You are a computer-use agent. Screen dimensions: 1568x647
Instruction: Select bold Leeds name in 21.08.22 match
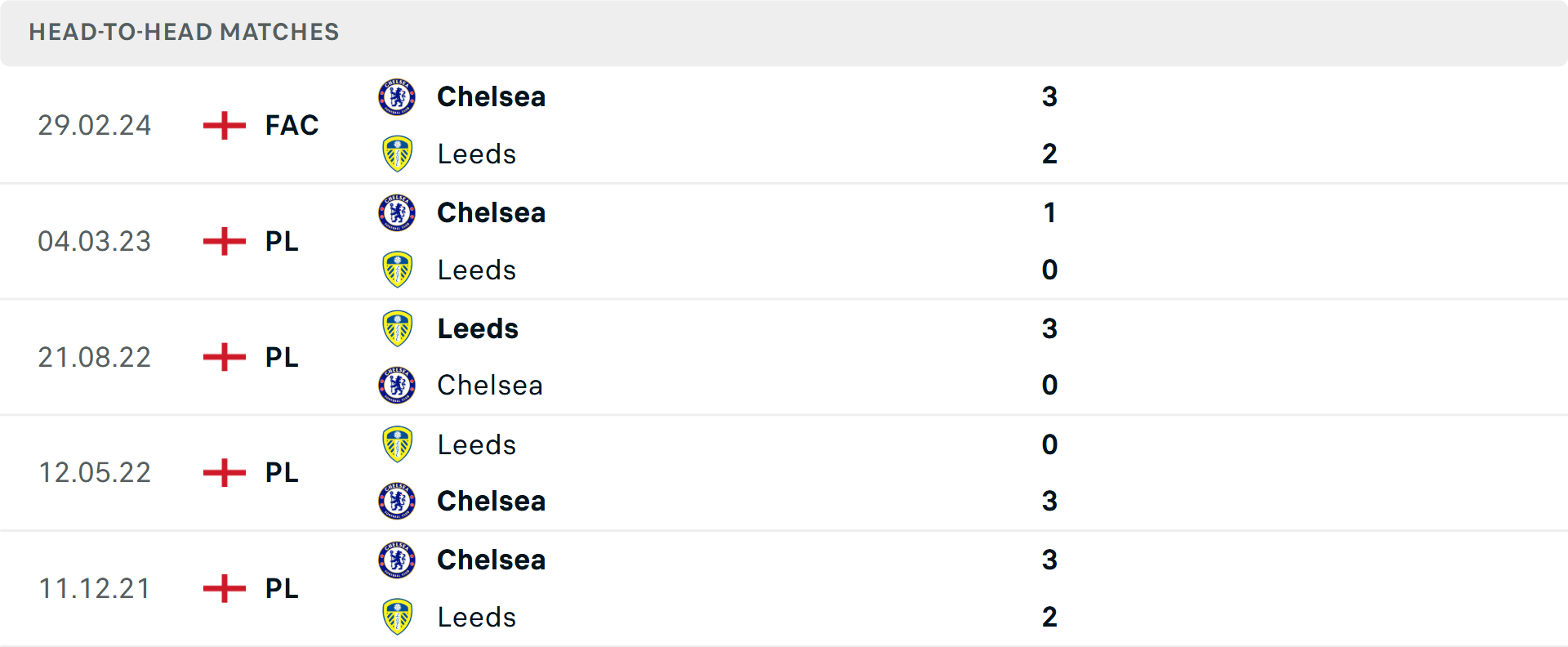point(478,328)
